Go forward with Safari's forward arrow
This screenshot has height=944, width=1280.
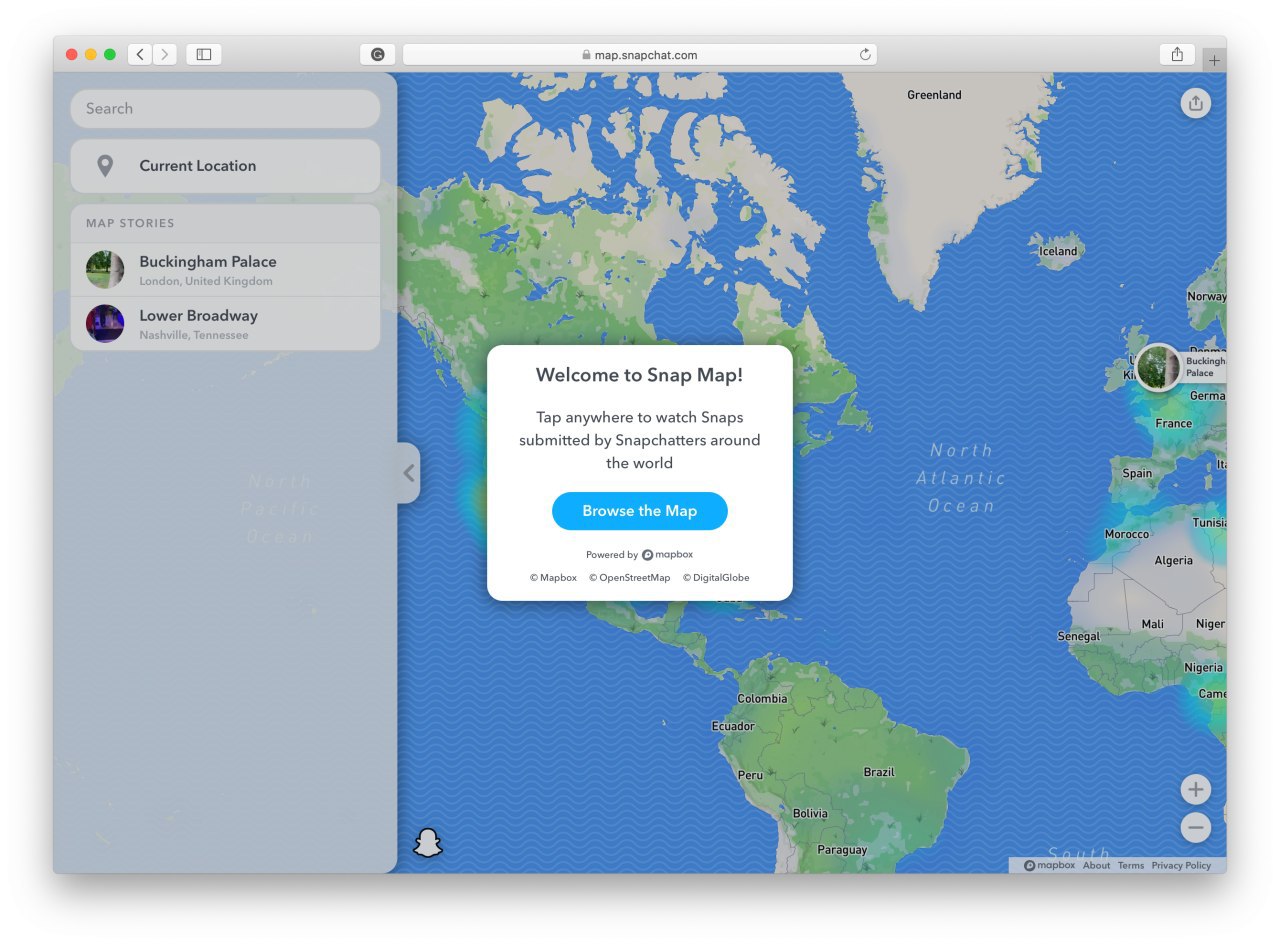click(x=165, y=54)
